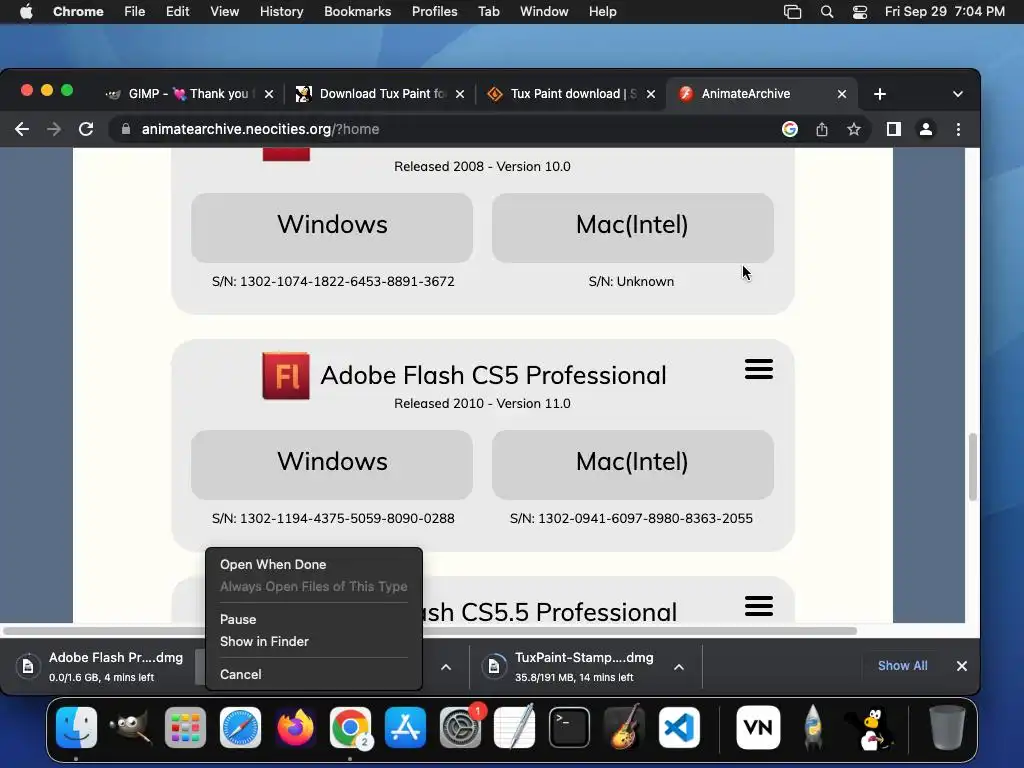
Task: Click the Adobe Flash CS5 Fl logo
Action: [x=286, y=376]
